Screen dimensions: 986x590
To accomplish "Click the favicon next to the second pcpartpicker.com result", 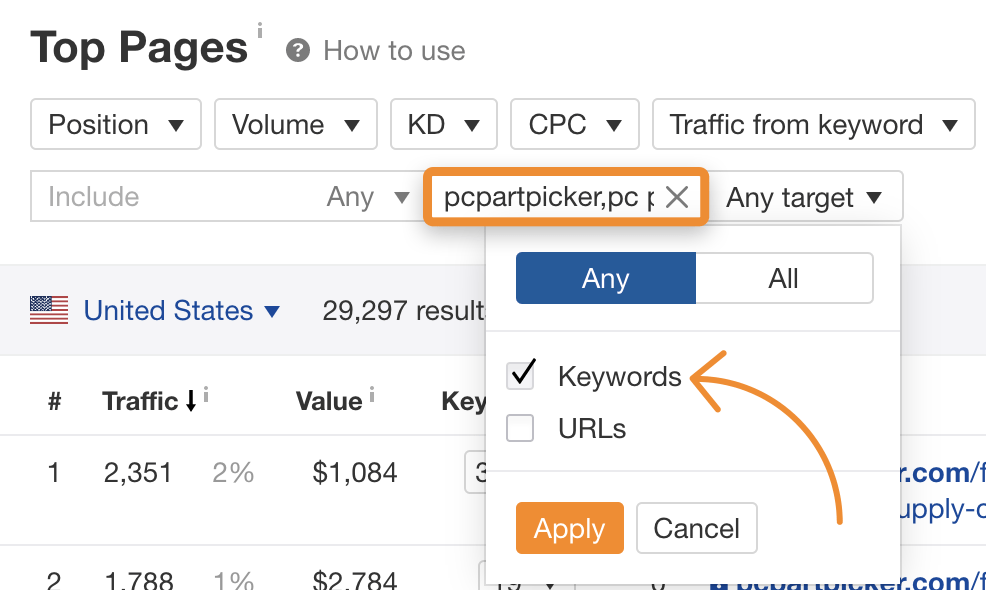I will (718, 584).
